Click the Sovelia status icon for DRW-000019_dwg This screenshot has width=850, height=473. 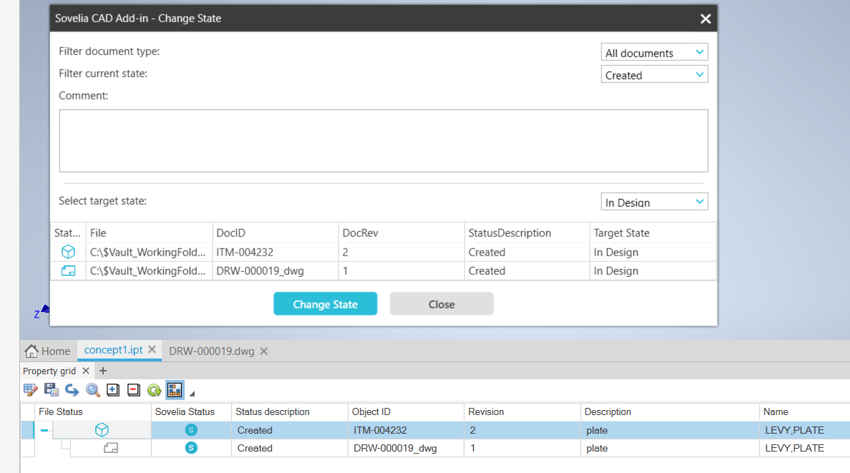click(191, 448)
